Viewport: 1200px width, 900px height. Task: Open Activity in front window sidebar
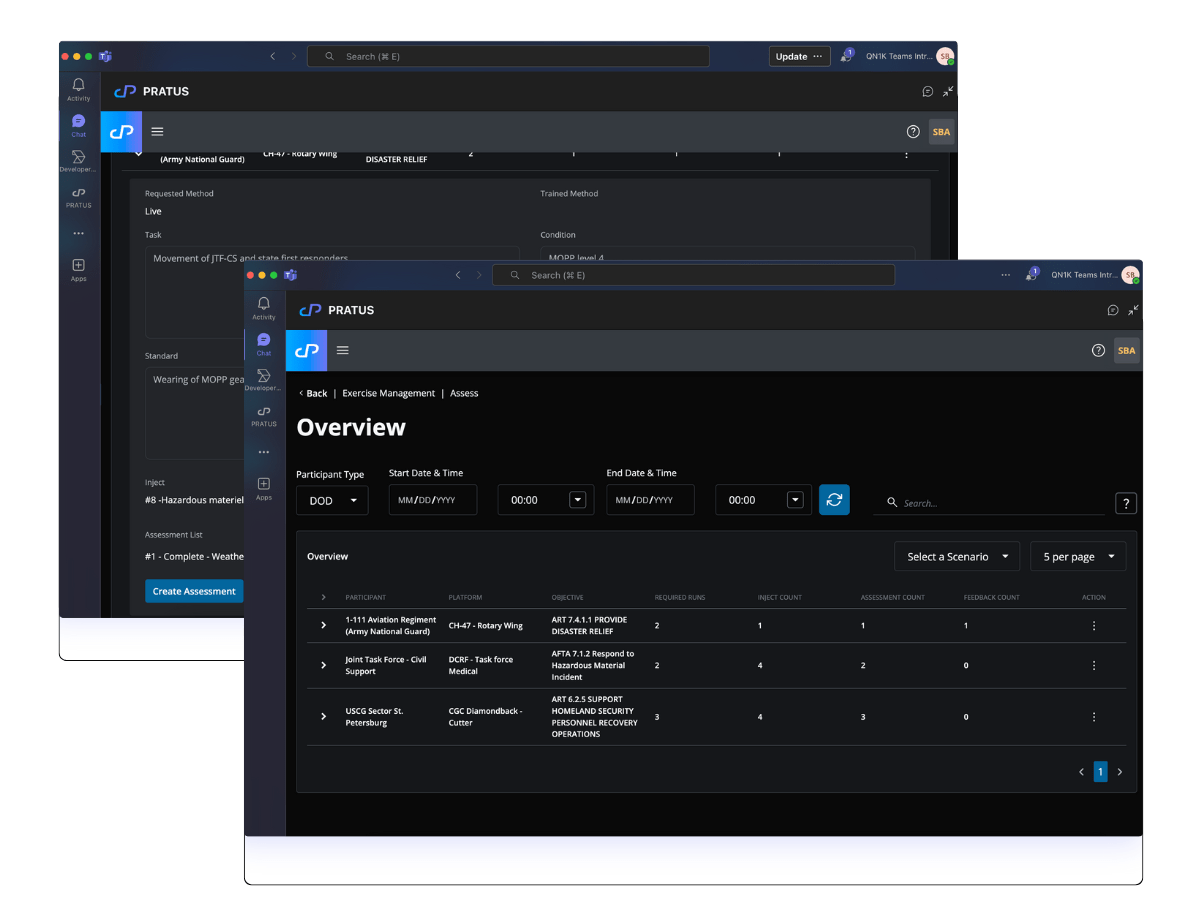click(x=264, y=308)
